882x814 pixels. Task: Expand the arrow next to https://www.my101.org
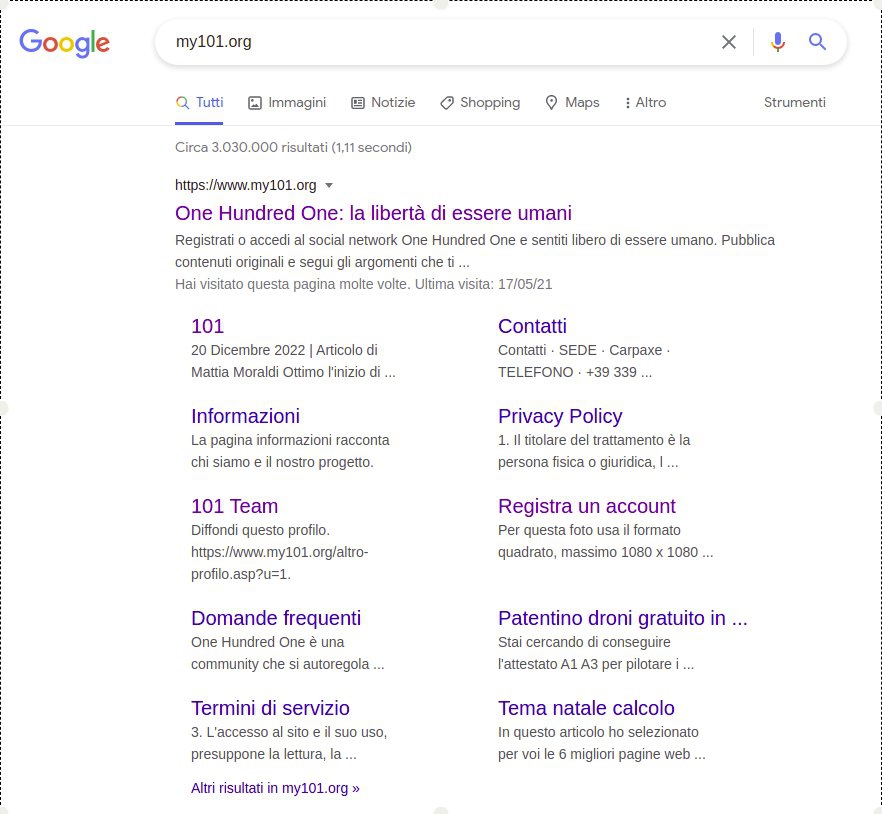(329, 185)
